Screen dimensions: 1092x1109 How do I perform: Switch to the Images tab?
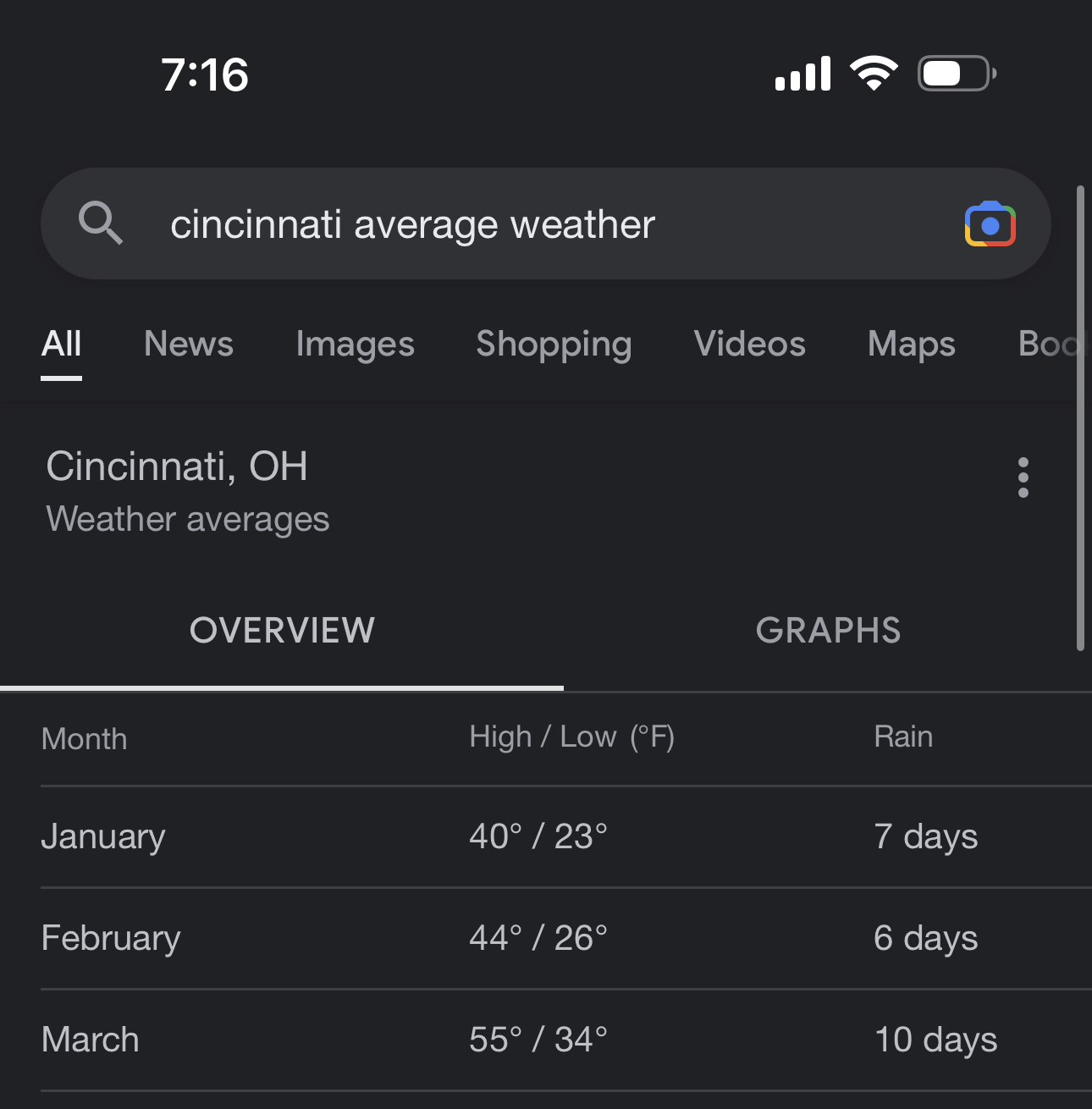click(x=356, y=344)
